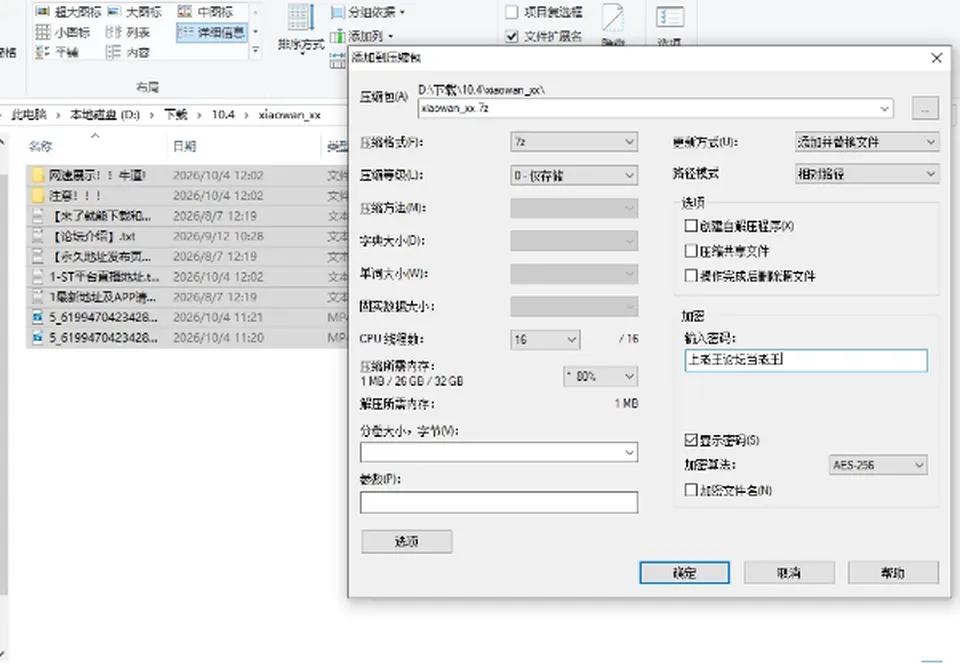Click file icon of 【论坛介绍】.txt
The height and width of the screenshot is (664, 960).
click(x=38, y=236)
